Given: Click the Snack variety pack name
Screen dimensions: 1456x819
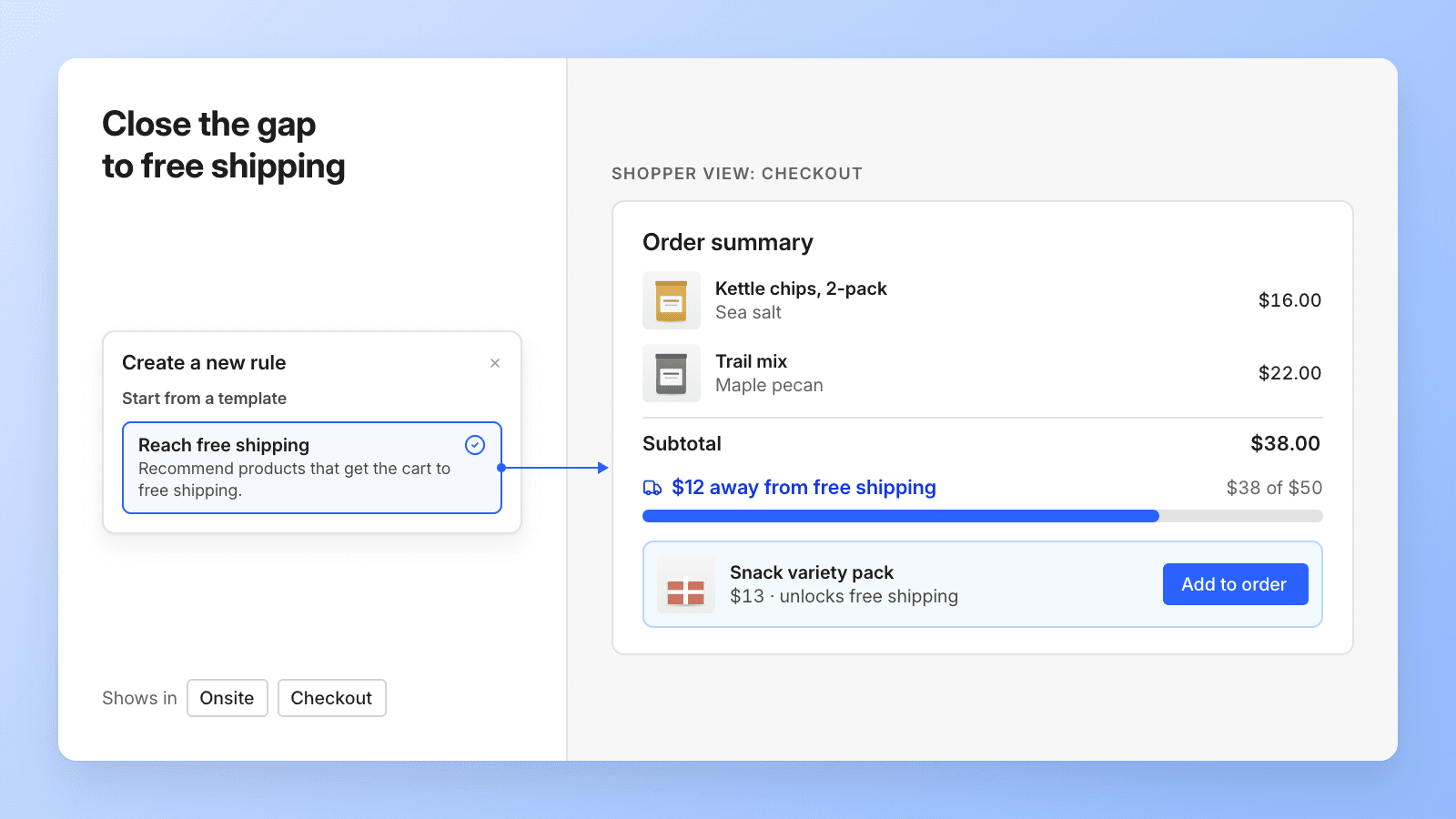Looking at the screenshot, I should click(812, 572).
